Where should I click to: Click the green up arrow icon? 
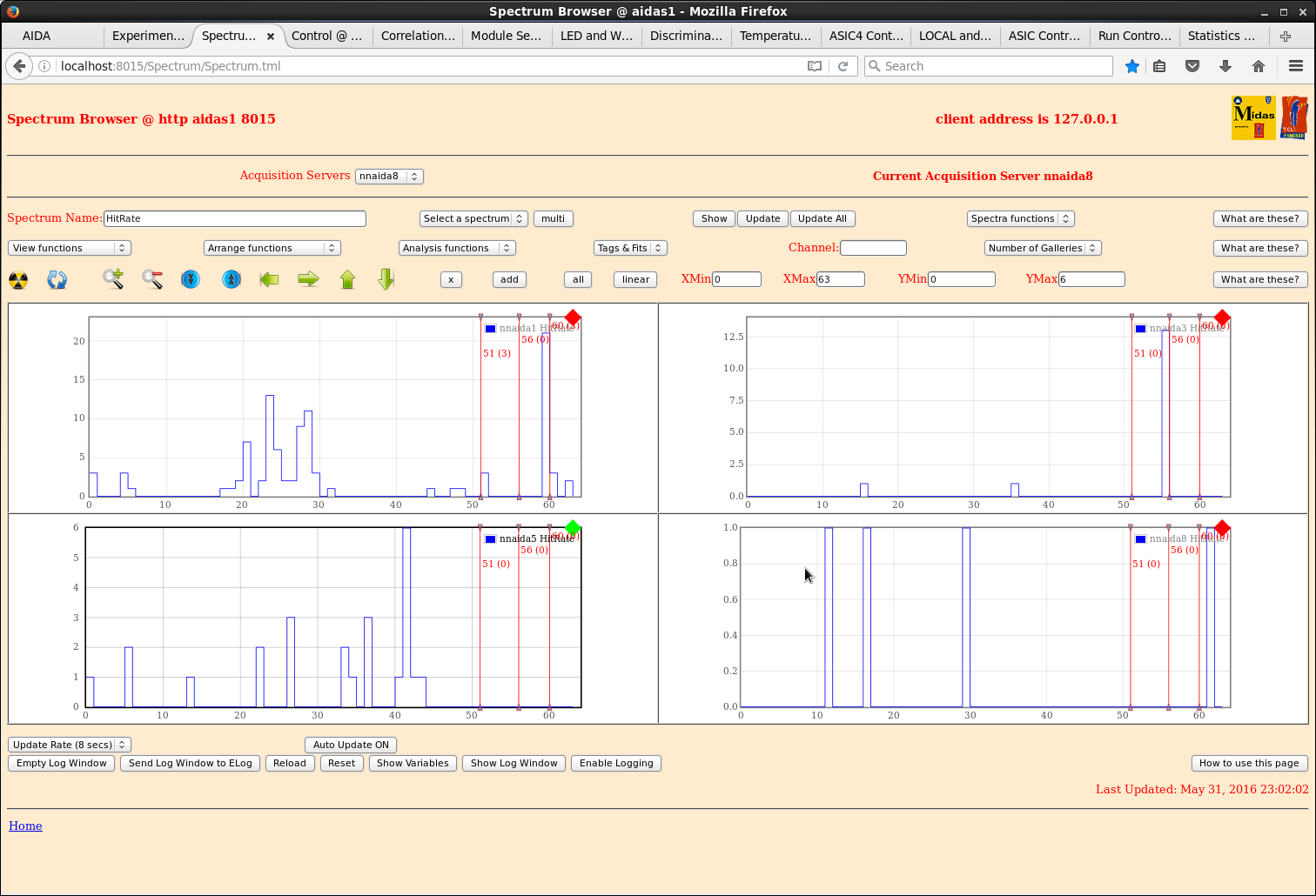click(x=347, y=279)
